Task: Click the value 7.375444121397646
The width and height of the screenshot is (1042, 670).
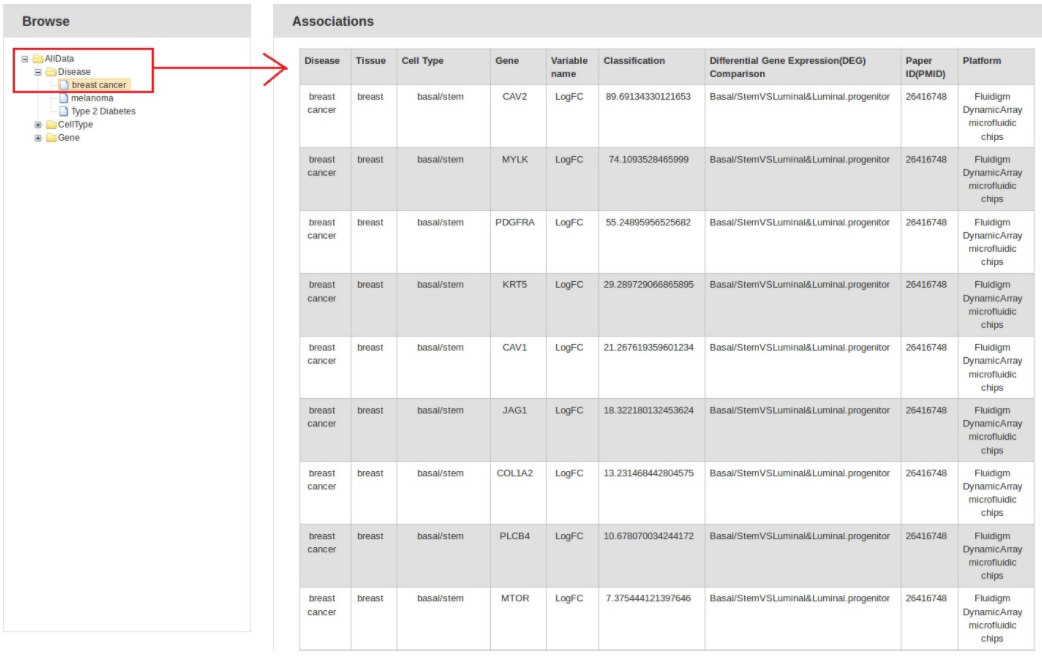Action: pos(648,598)
